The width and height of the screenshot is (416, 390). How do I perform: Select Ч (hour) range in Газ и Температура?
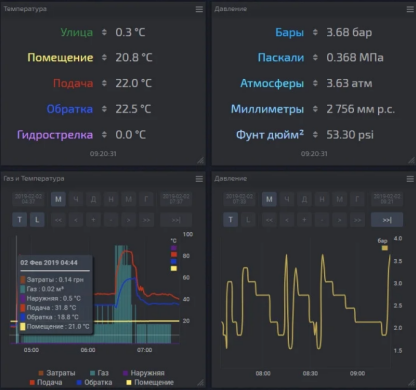coord(76,199)
